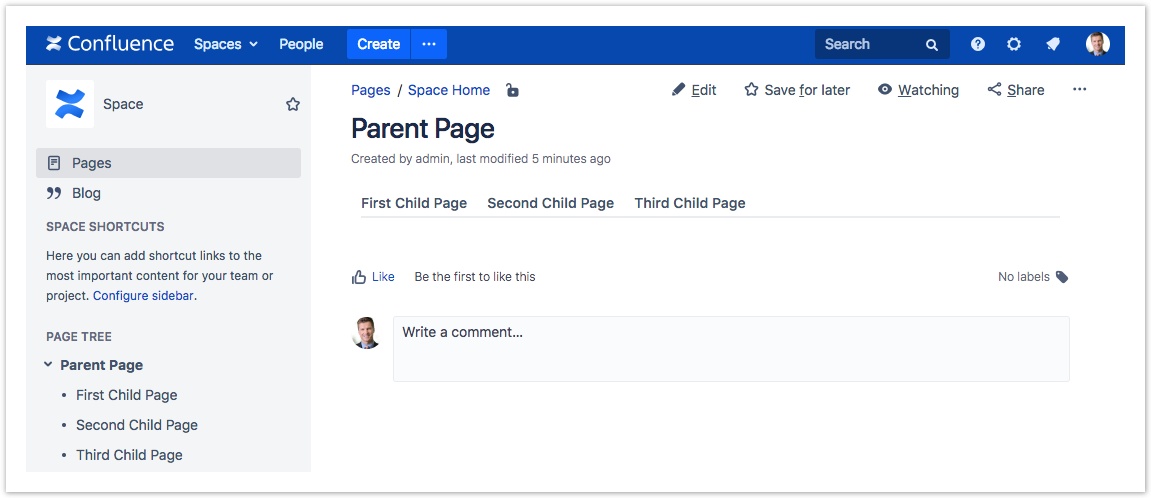Open the page more actions ellipsis
The width and height of the screenshot is (1151, 498).
(x=1079, y=90)
